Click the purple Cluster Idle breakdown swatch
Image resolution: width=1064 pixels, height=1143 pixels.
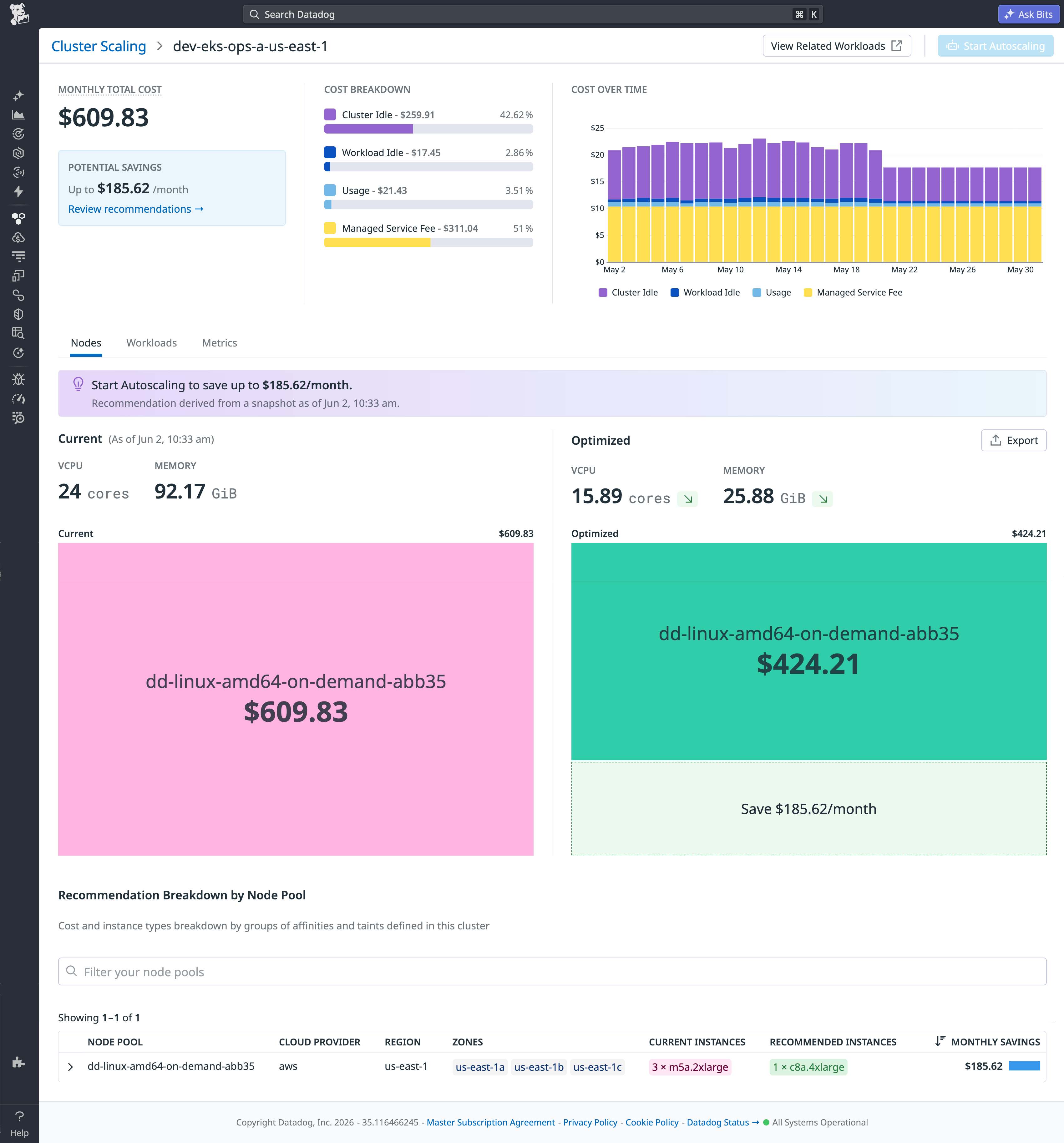tap(330, 114)
